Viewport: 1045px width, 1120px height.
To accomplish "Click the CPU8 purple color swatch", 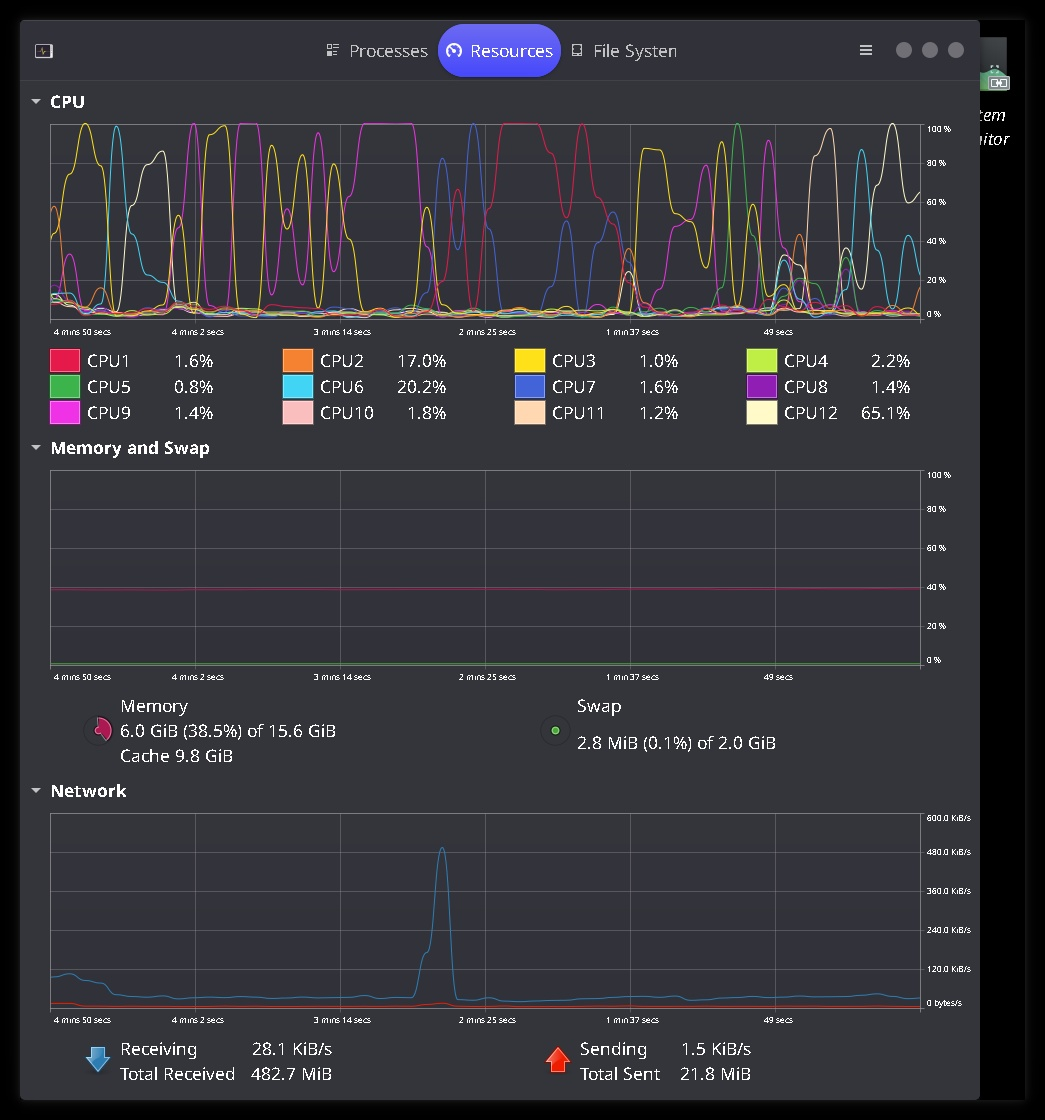I will [x=761, y=387].
